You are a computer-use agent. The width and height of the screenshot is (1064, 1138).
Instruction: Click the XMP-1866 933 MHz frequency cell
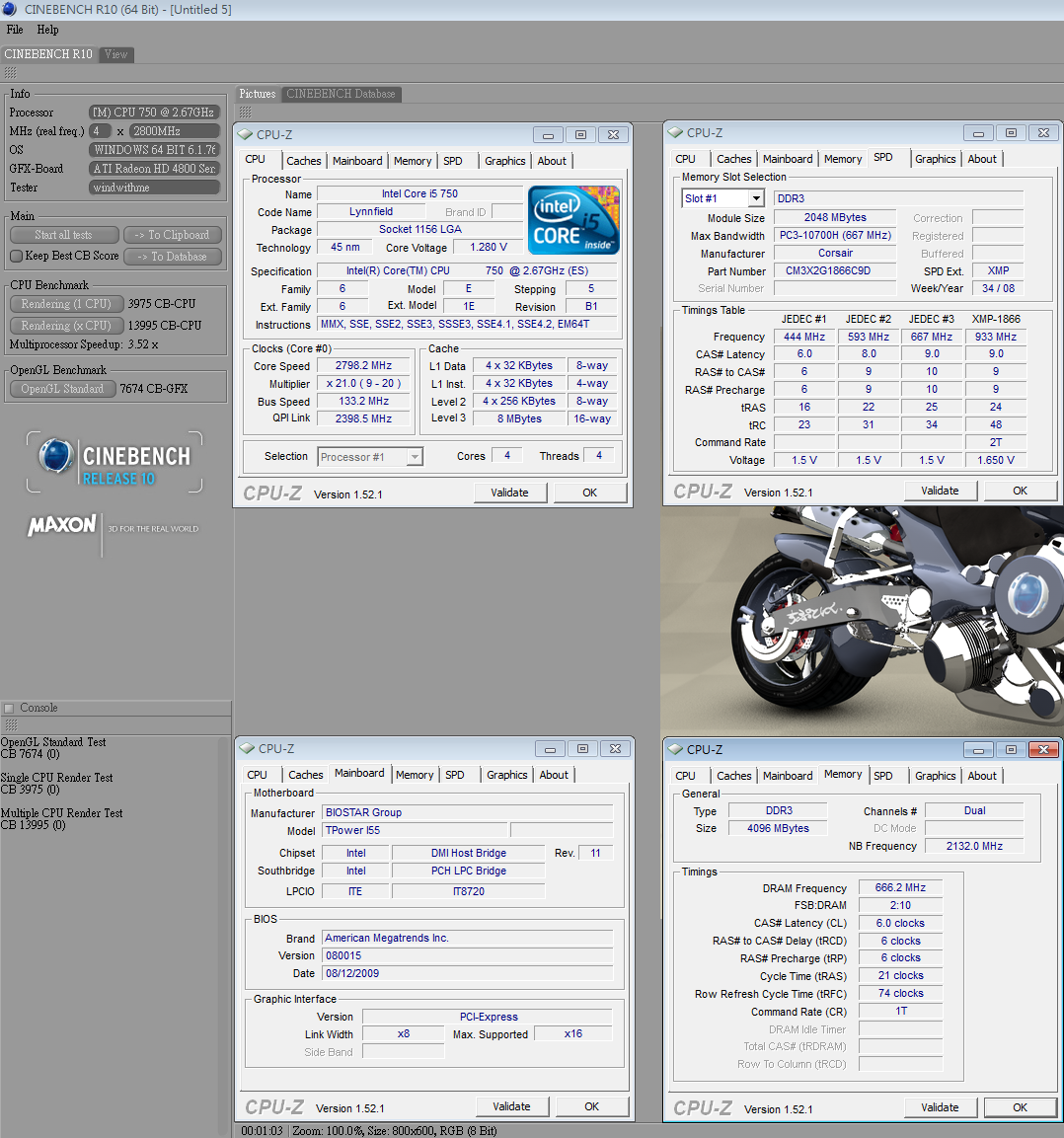coord(996,337)
